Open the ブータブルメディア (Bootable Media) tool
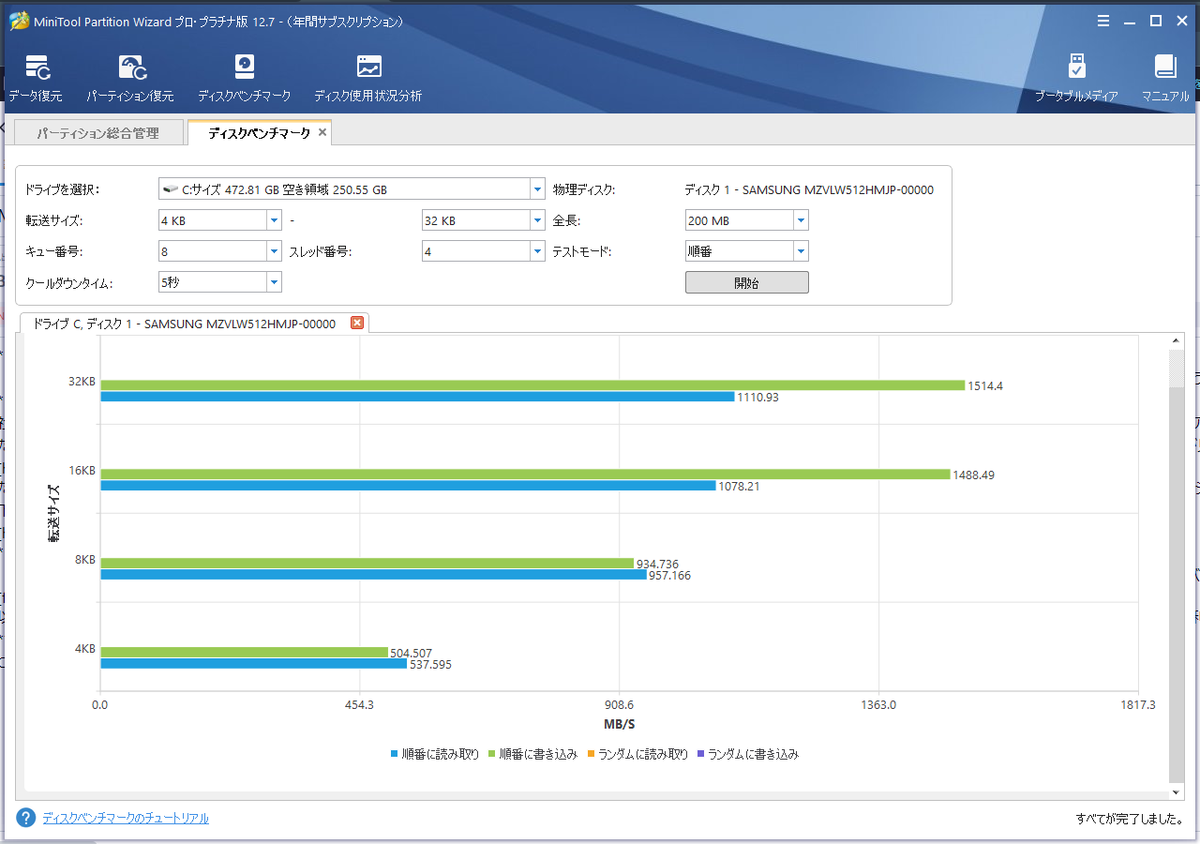Screen dimensions: 1200x844 [1076, 79]
